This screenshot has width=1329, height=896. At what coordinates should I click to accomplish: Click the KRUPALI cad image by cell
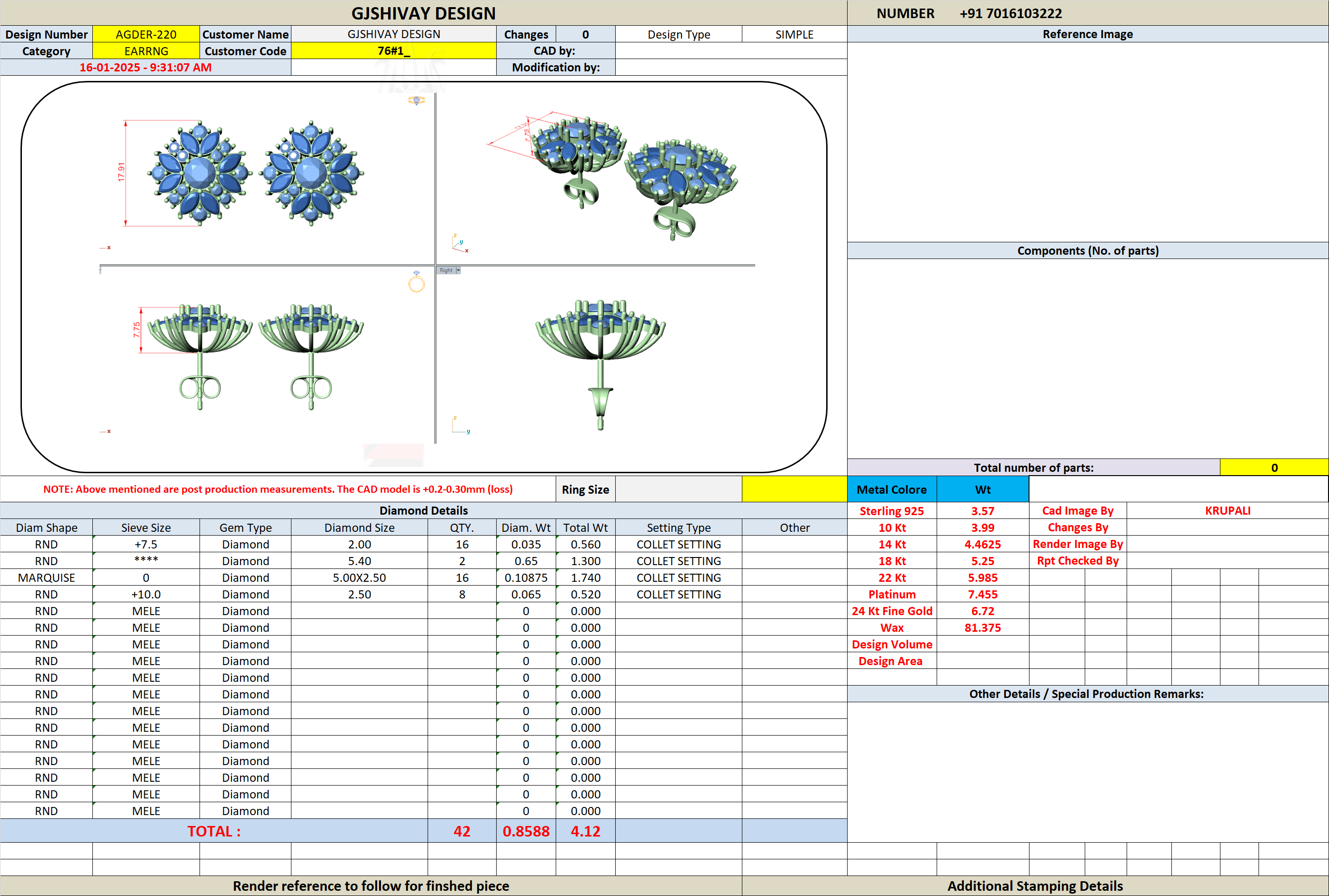pyautogui.click(x=1227, y=510)
